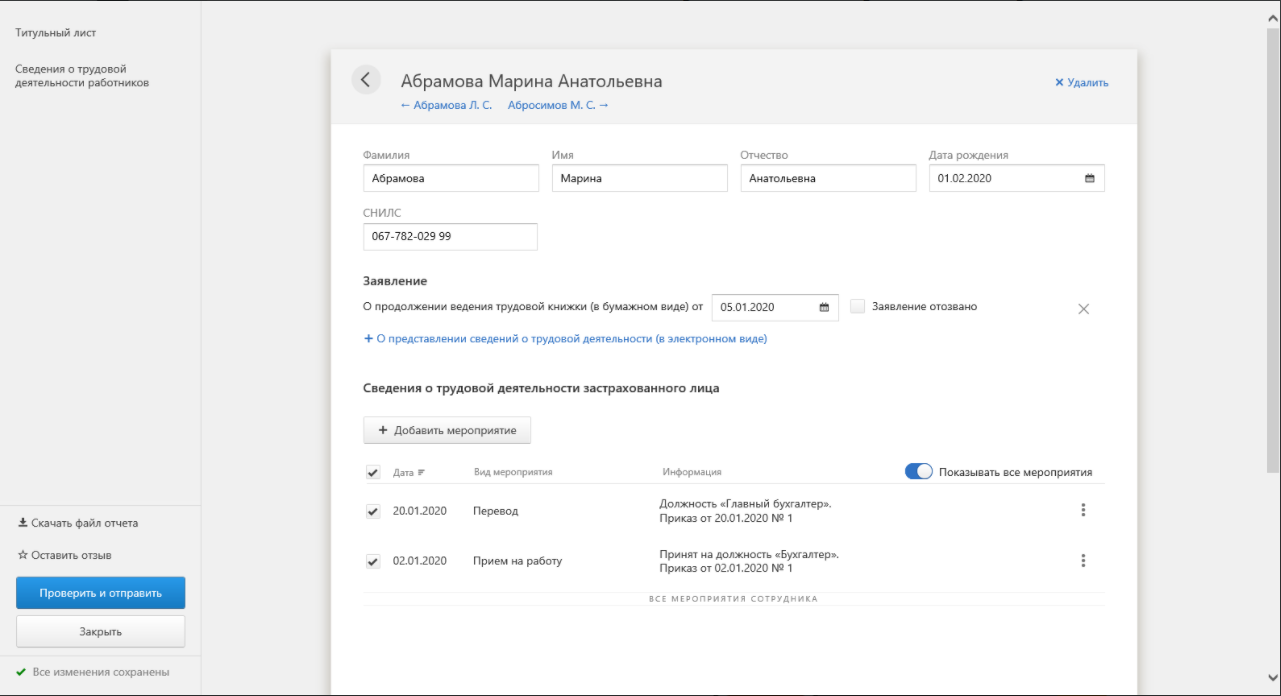Toggle checkbox for the 20.01.2020 Перевод row

click(373, 511)
